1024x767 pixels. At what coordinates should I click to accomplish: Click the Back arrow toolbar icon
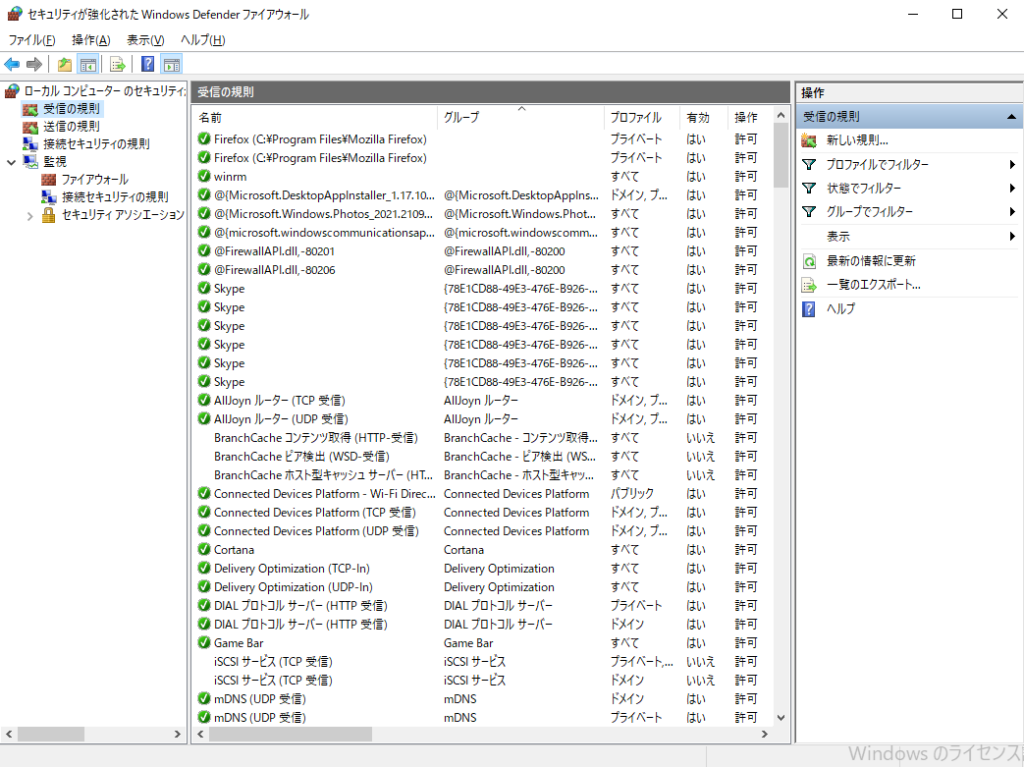tap(12, 64)
